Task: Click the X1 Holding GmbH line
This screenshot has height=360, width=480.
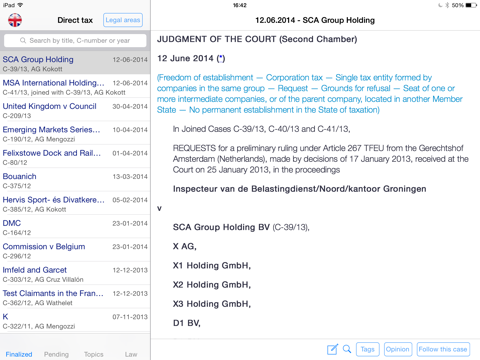Action: pos(212,266)
